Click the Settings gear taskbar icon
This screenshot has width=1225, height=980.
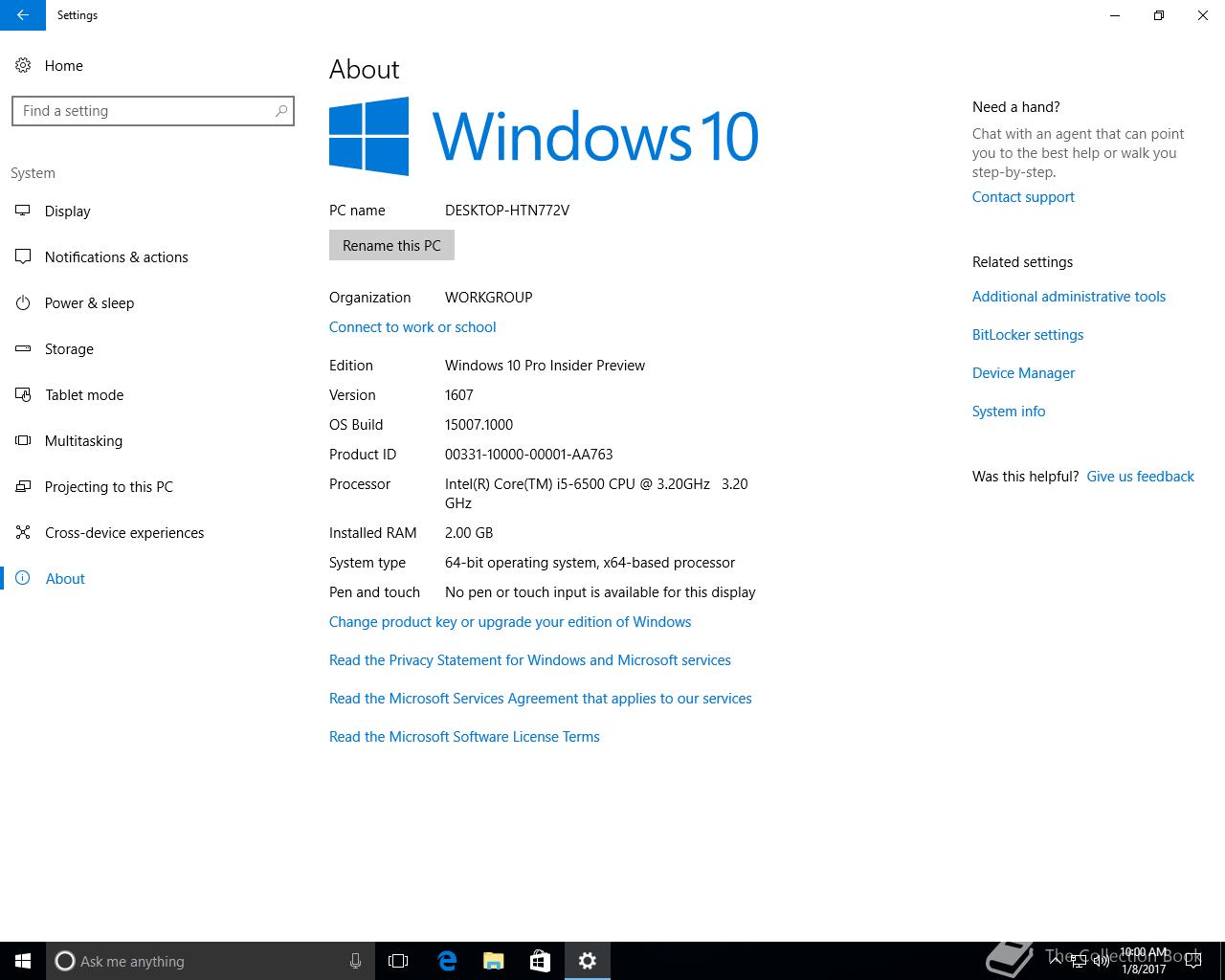(588, 961)
